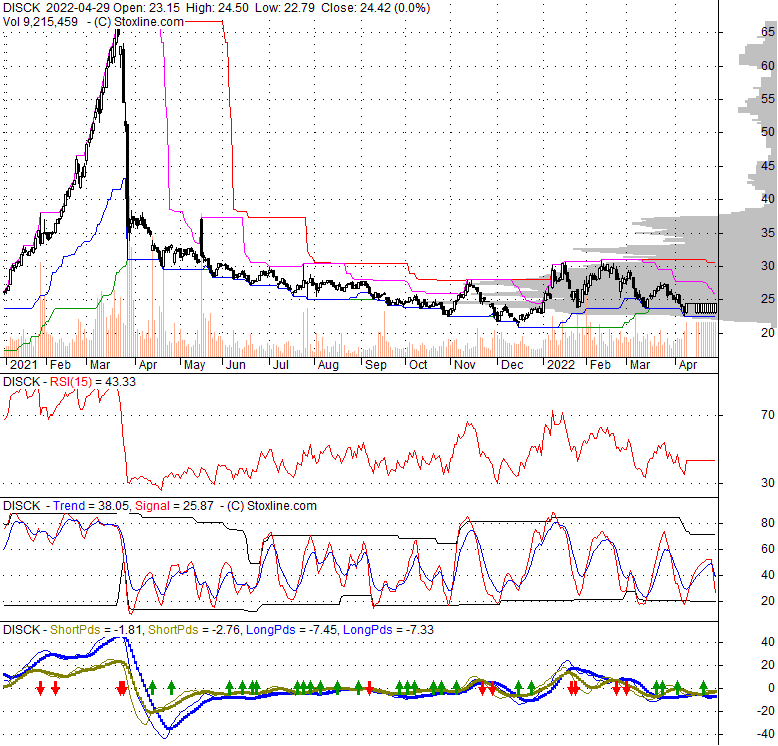
Task: Click the first LongPds = -7.45 label
Action: pyautogui.click(x=292, y=630)
